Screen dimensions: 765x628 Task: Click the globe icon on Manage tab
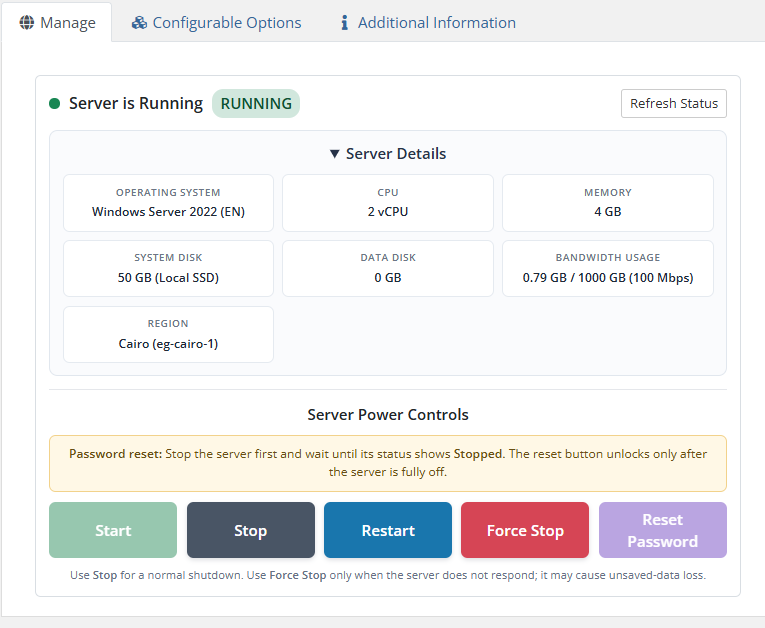point(26,22)
